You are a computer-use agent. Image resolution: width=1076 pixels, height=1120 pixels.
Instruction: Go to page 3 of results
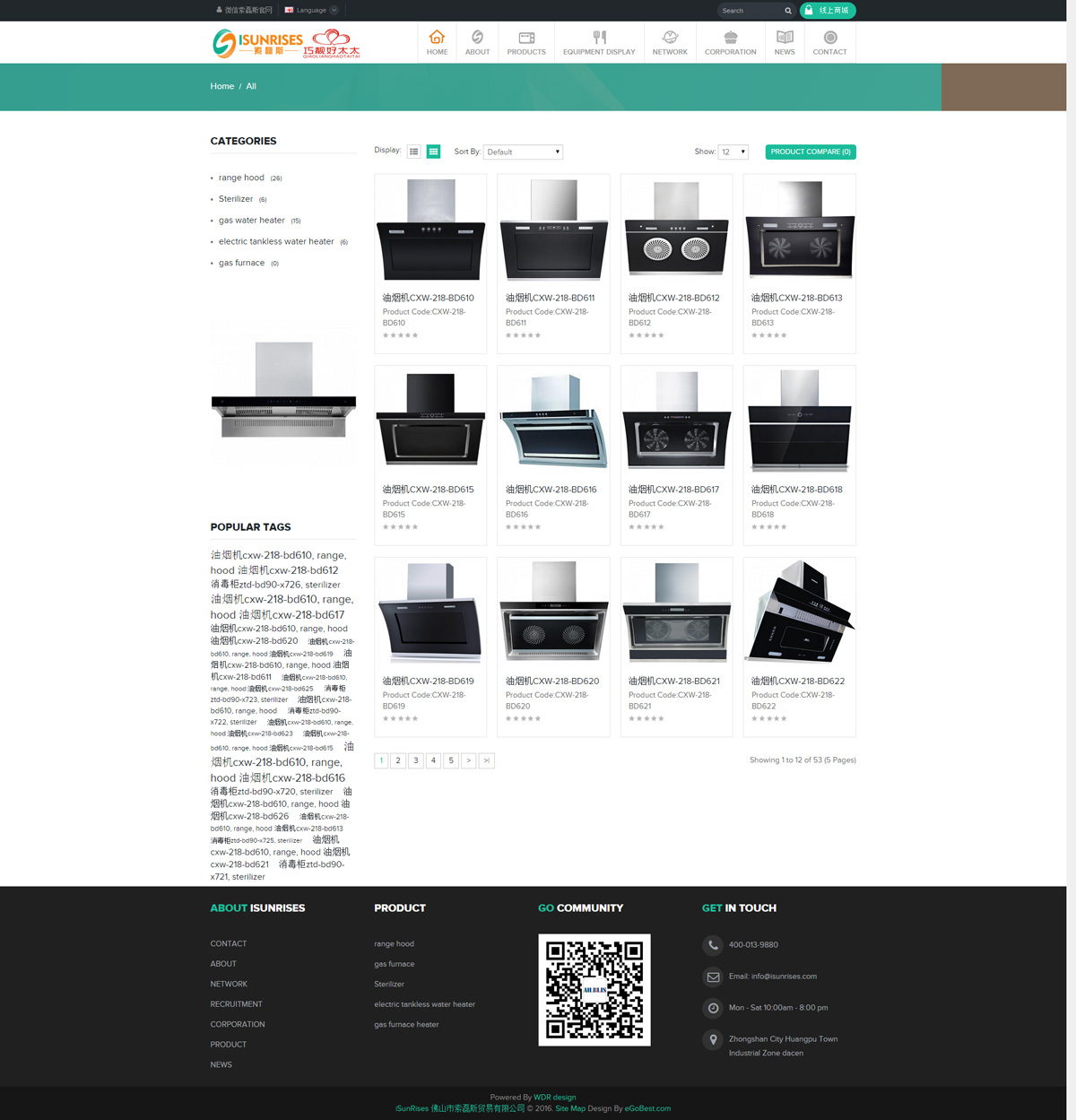tap(416, 760)
